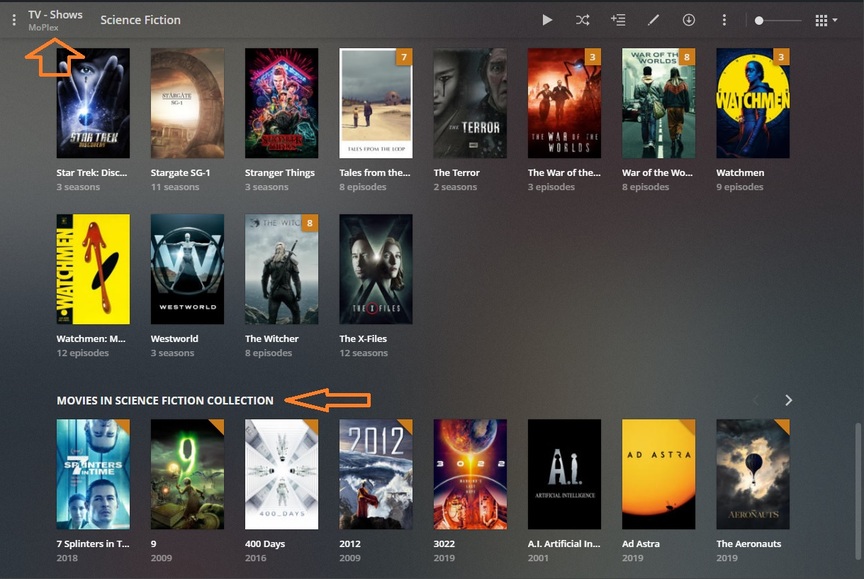Play the Science Fiction collection
This screenshot has height=579, width=864.
pos(547,20)
